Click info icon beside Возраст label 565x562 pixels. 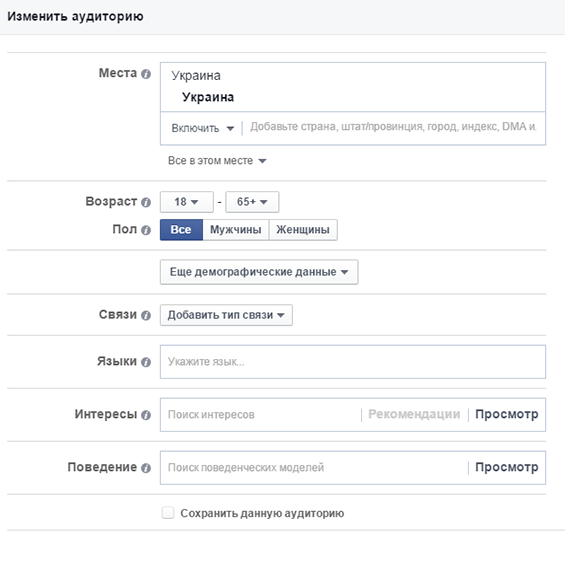pyautogui.click(x=146, y=202)
